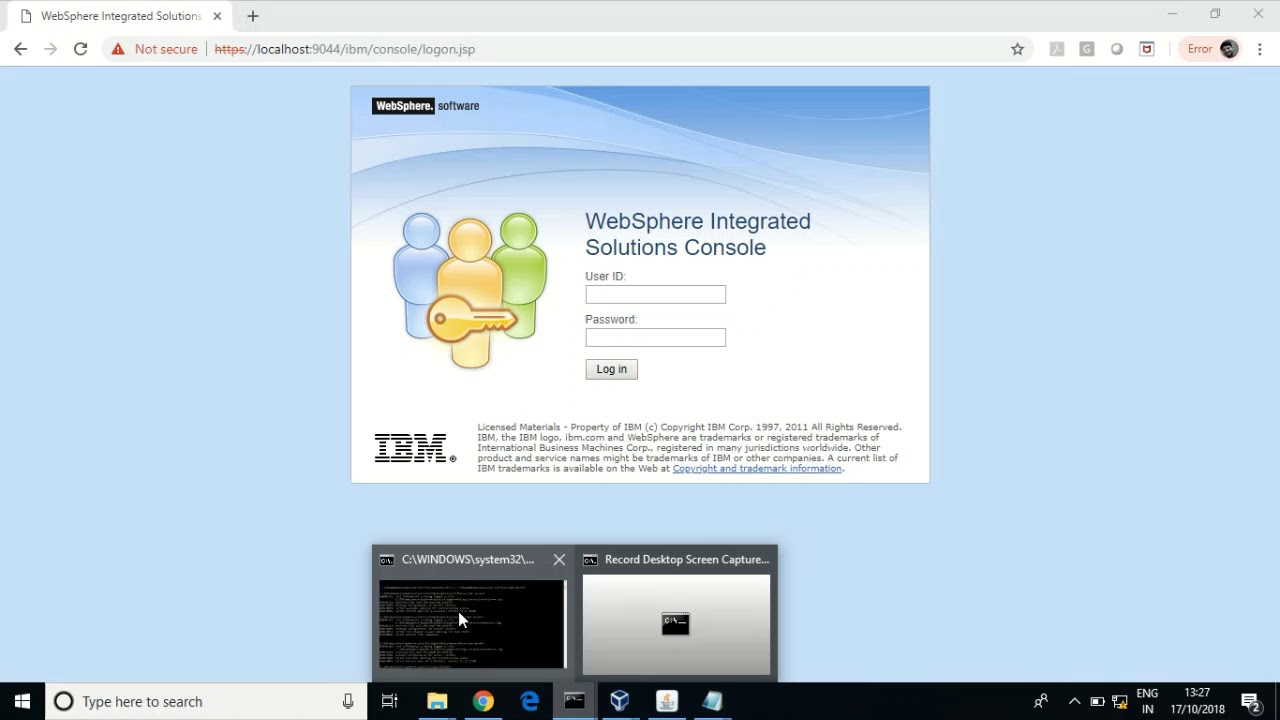Click the User ID input field
The width and height of the screenshot is (1280, 720).
[655, 294]
